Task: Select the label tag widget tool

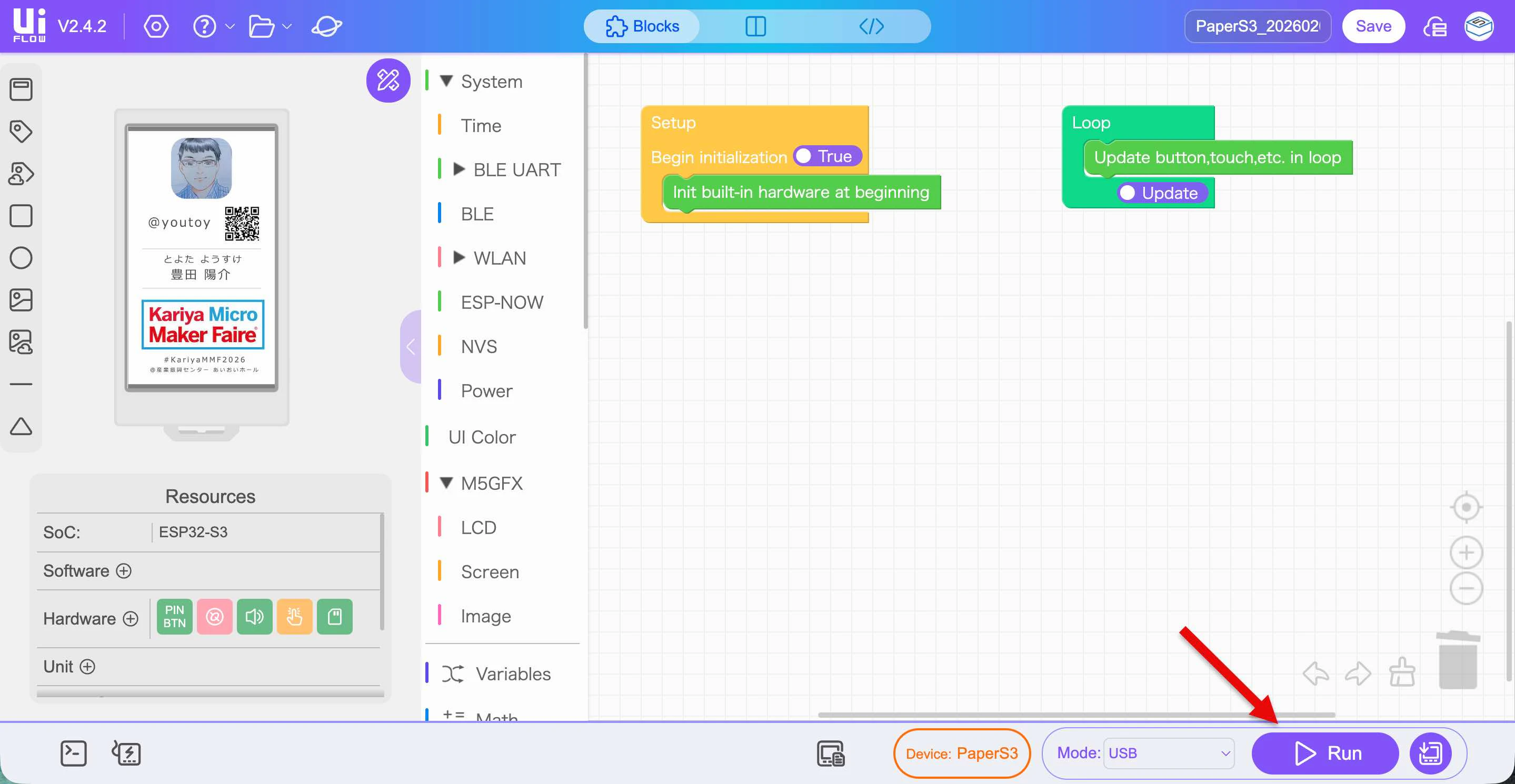Action: [x=21, y=131]
